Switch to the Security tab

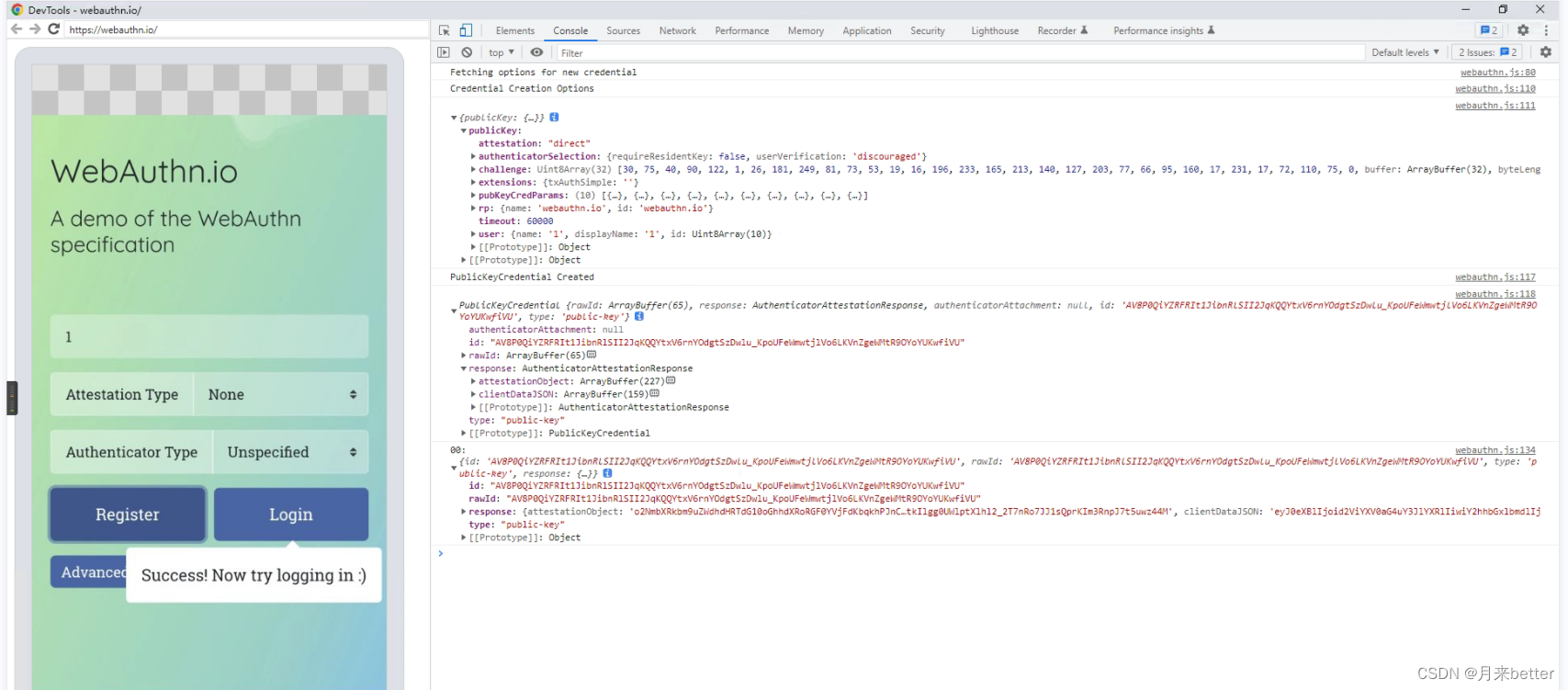tap(927, 30)
